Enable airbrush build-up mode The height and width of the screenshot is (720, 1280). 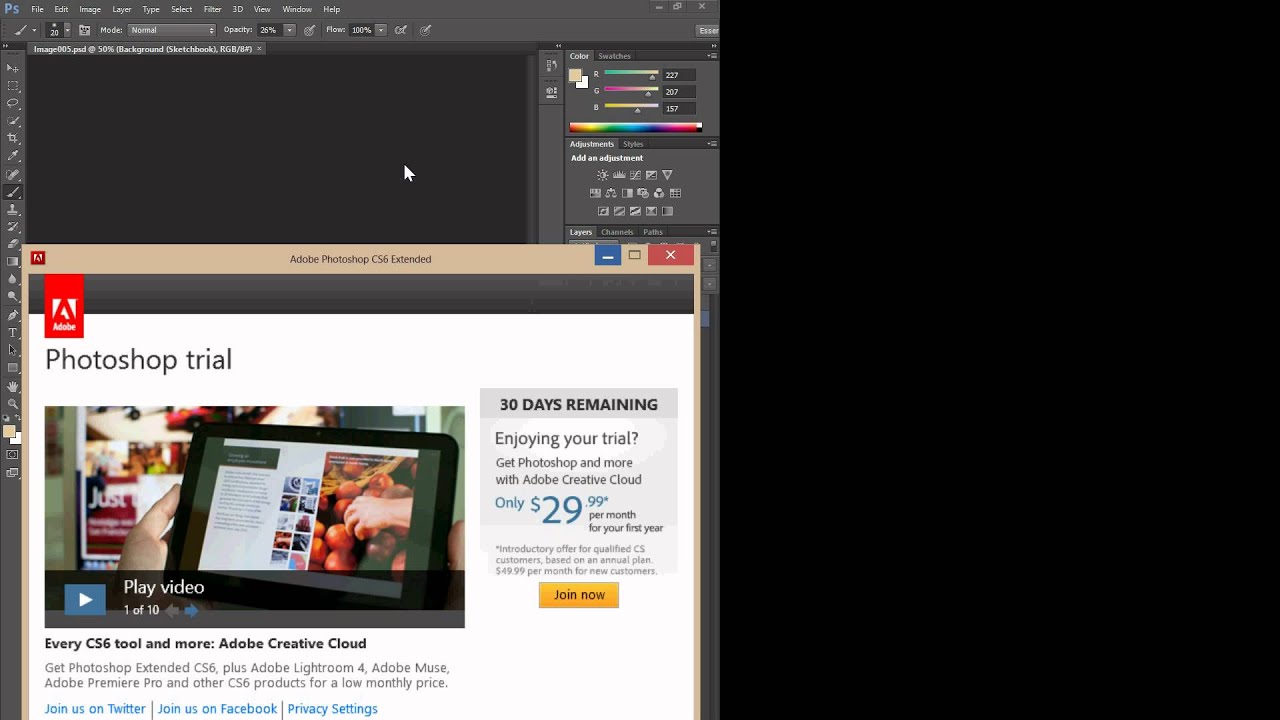pos(401,30)
